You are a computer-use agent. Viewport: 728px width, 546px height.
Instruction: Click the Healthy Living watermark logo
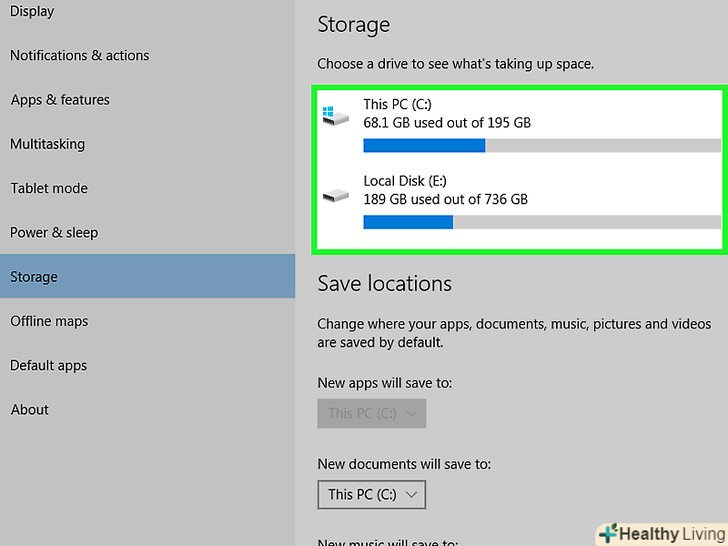tap(659, 534)
